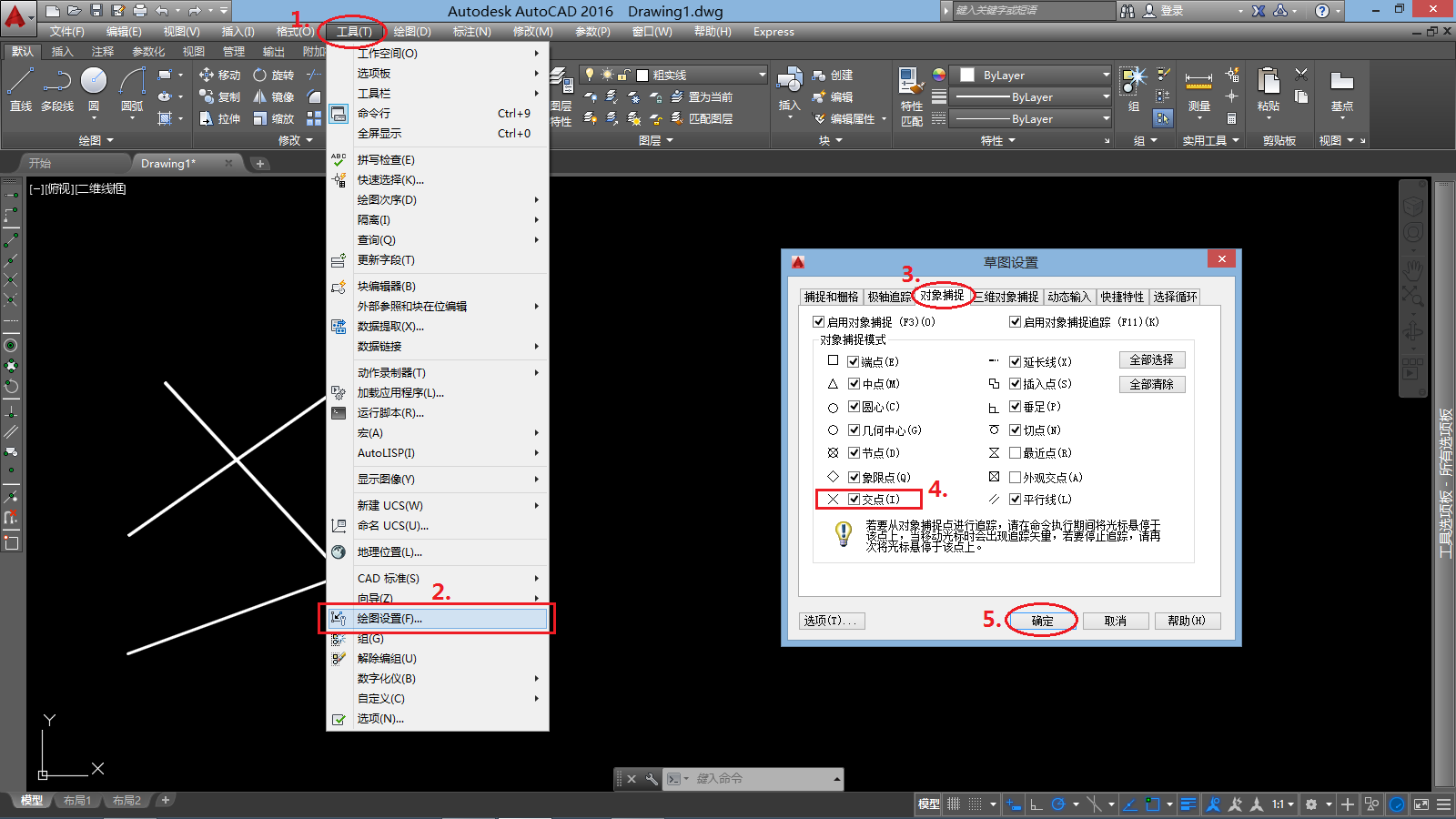Click the white color swatch beside 粗实线 layer
This screenshot has height=819, width=1456.
[x=642, y=76]
